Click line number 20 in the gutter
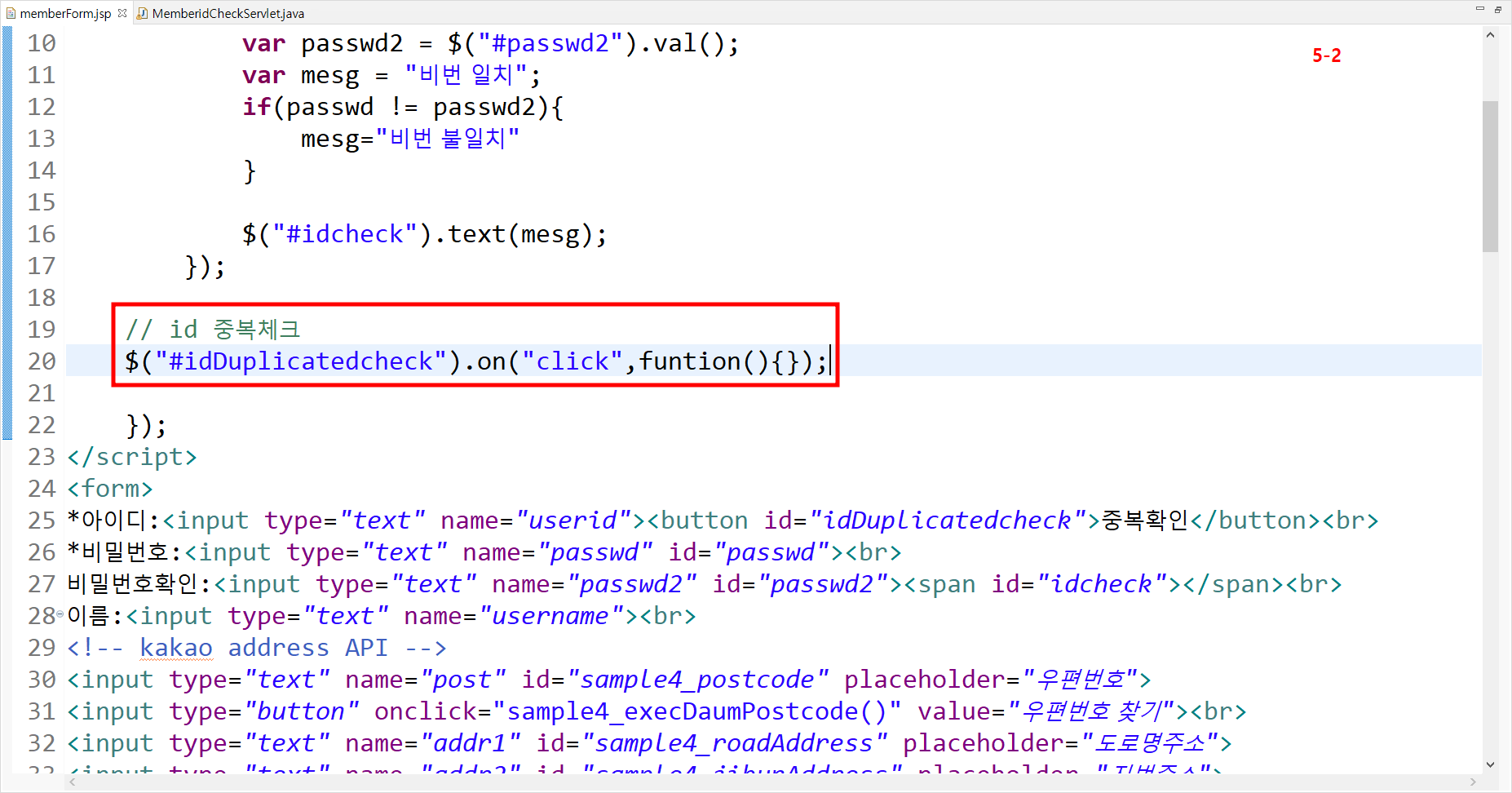1512x793 pixels. pyautogui.click(x=42, y=361)
